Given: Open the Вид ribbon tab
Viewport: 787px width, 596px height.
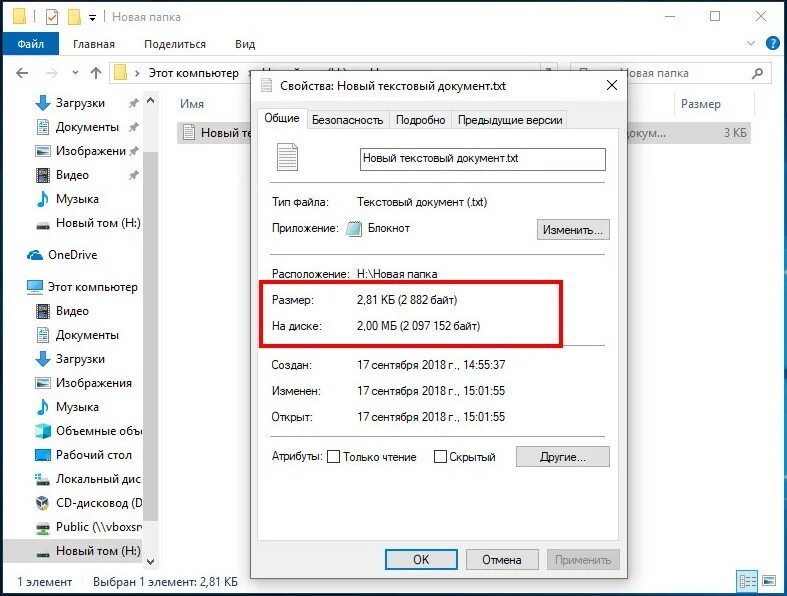Looking at the screenshot, I should coord(245,44).
